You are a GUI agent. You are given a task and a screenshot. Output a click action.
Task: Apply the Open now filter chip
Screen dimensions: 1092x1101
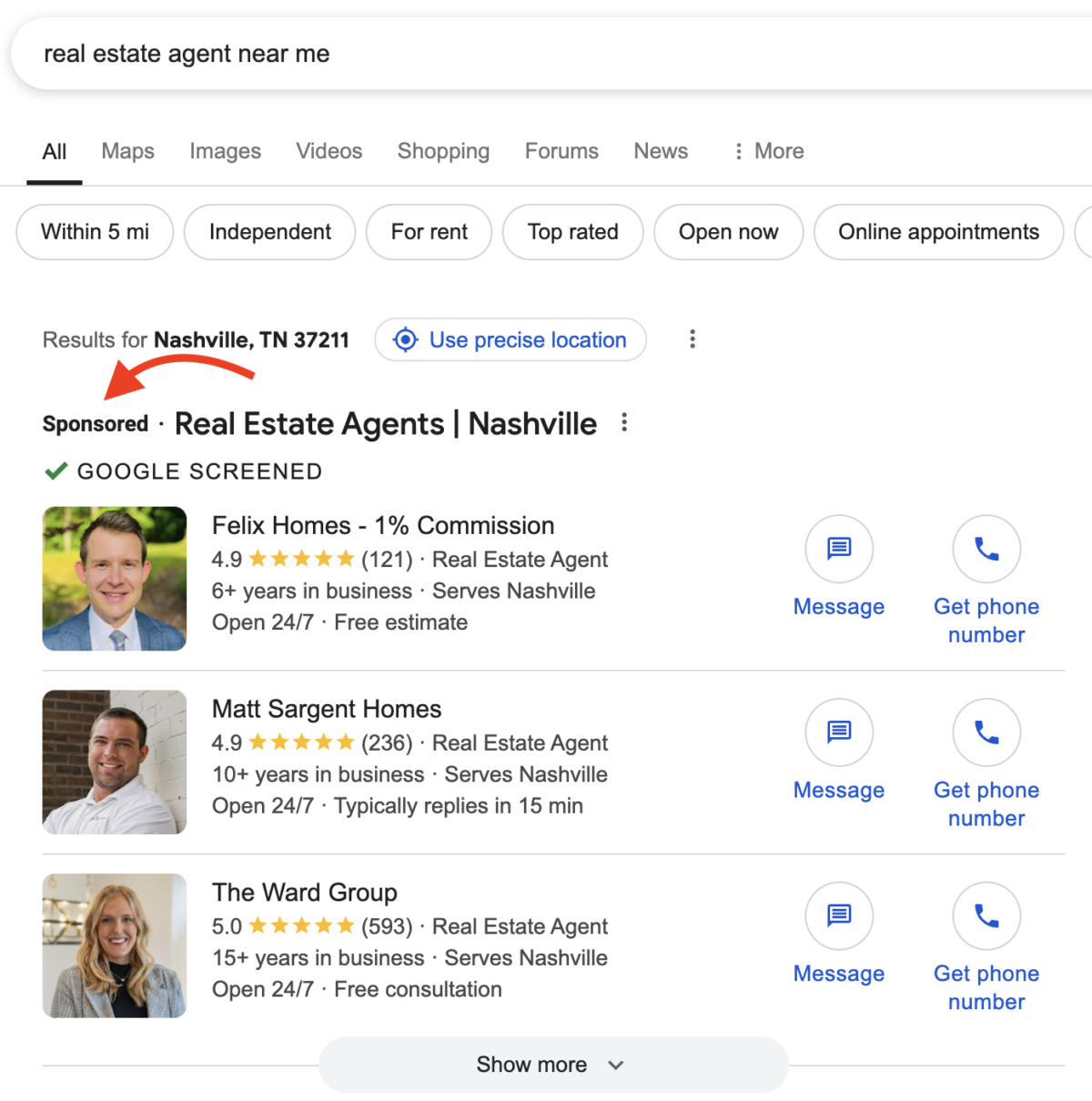(x=729, y=232)
